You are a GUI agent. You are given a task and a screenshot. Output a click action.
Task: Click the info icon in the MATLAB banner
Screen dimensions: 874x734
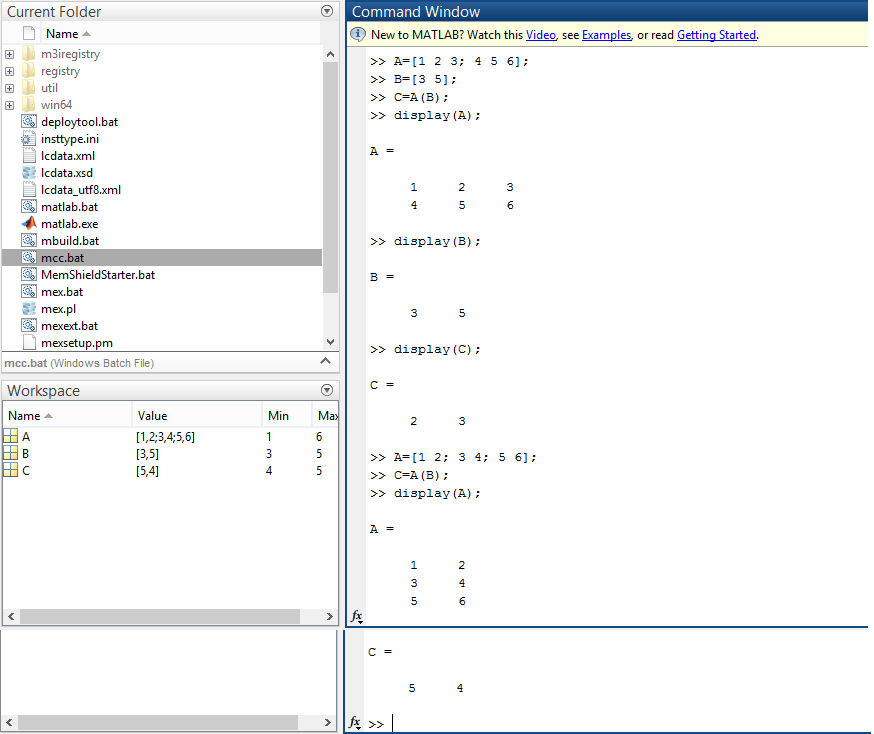click(x=358, y=35)
